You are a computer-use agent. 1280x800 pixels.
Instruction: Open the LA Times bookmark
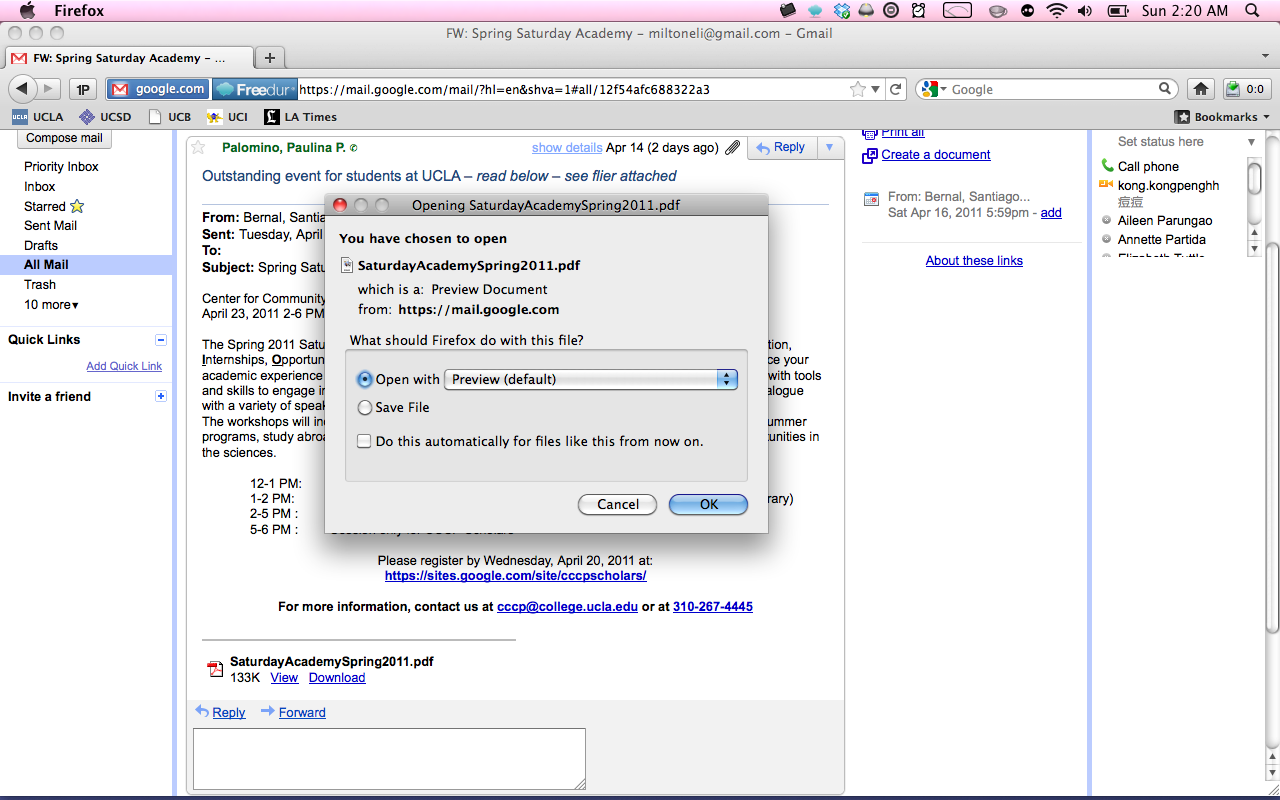[300, 117]
